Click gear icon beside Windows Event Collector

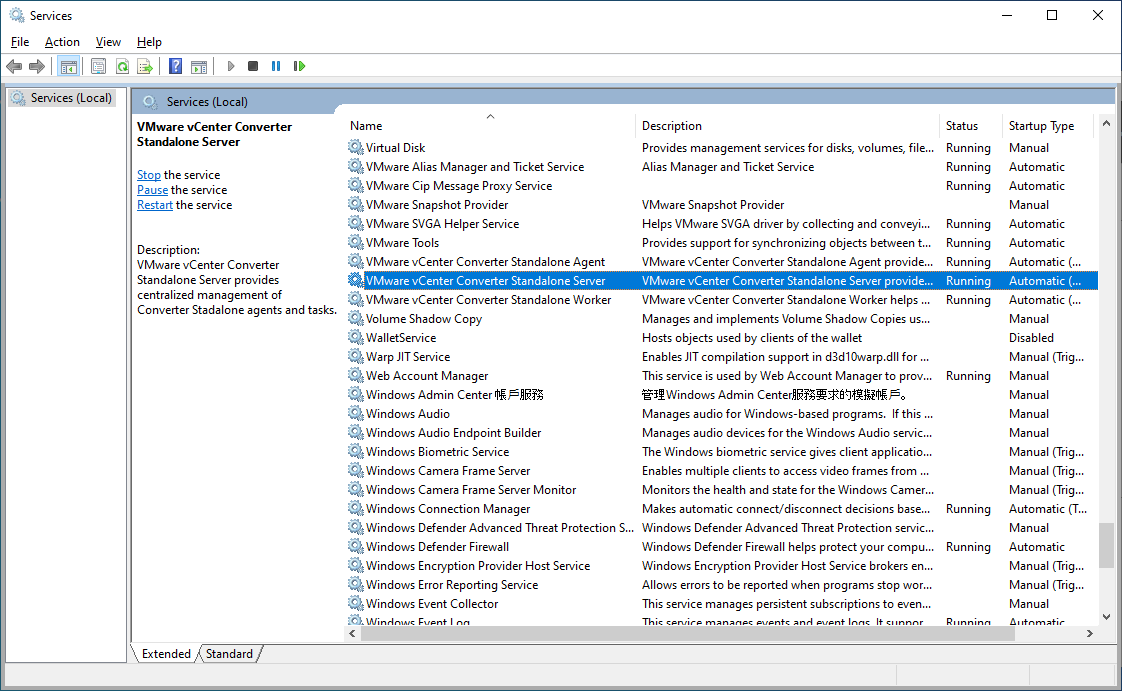click(356, 604)
